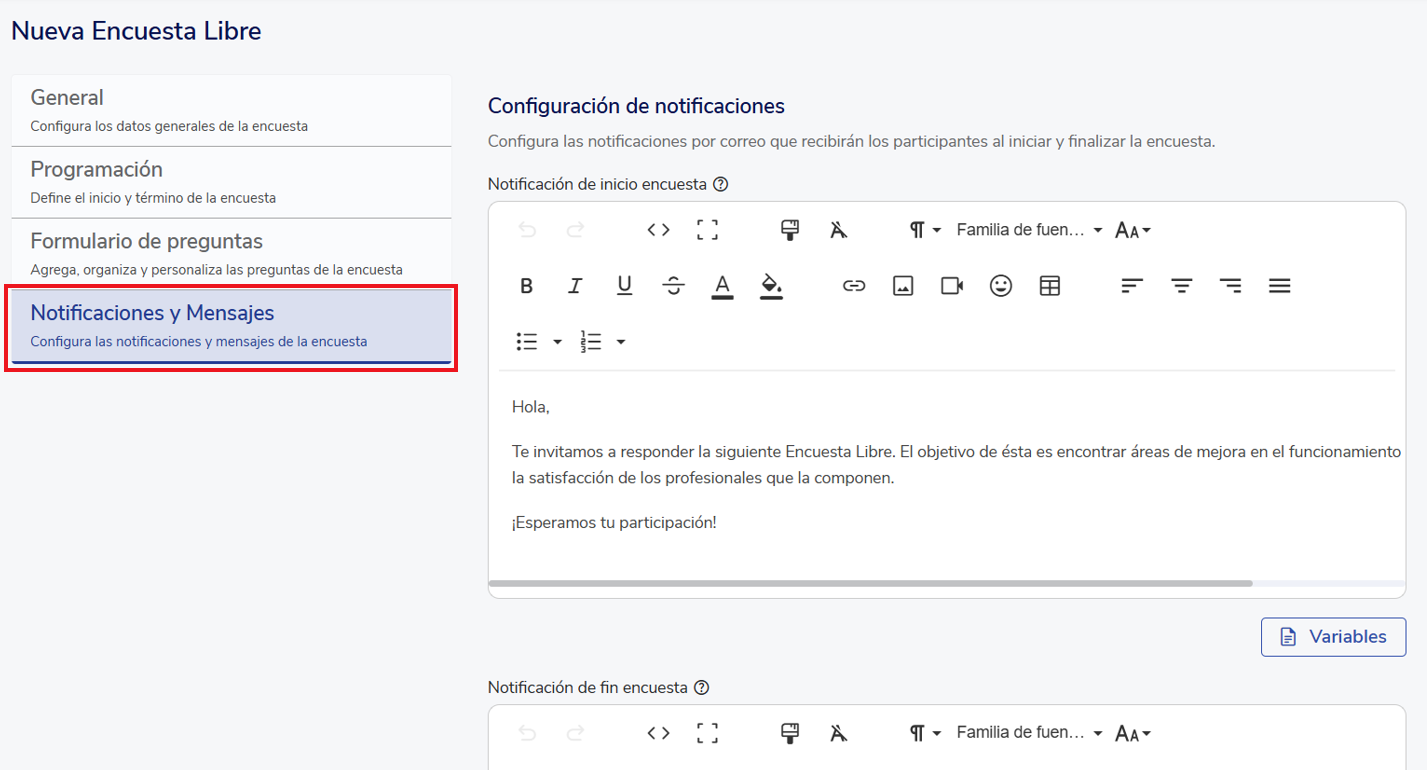This screenshot has width=1427, height=770.
Task: Toggle bold formatting in start notification editor
Action: tap(527, 287)
